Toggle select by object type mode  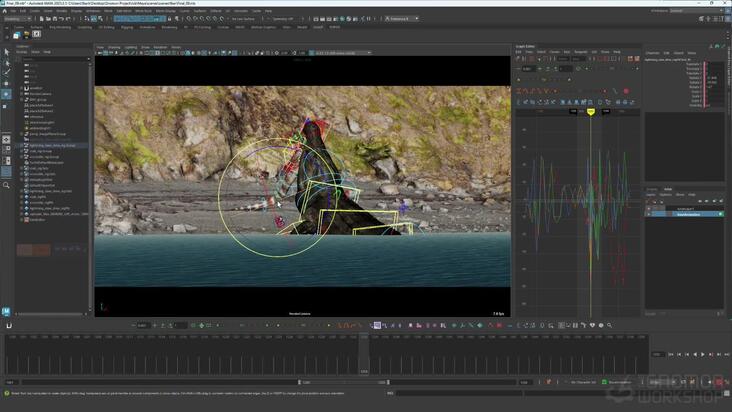93,19
